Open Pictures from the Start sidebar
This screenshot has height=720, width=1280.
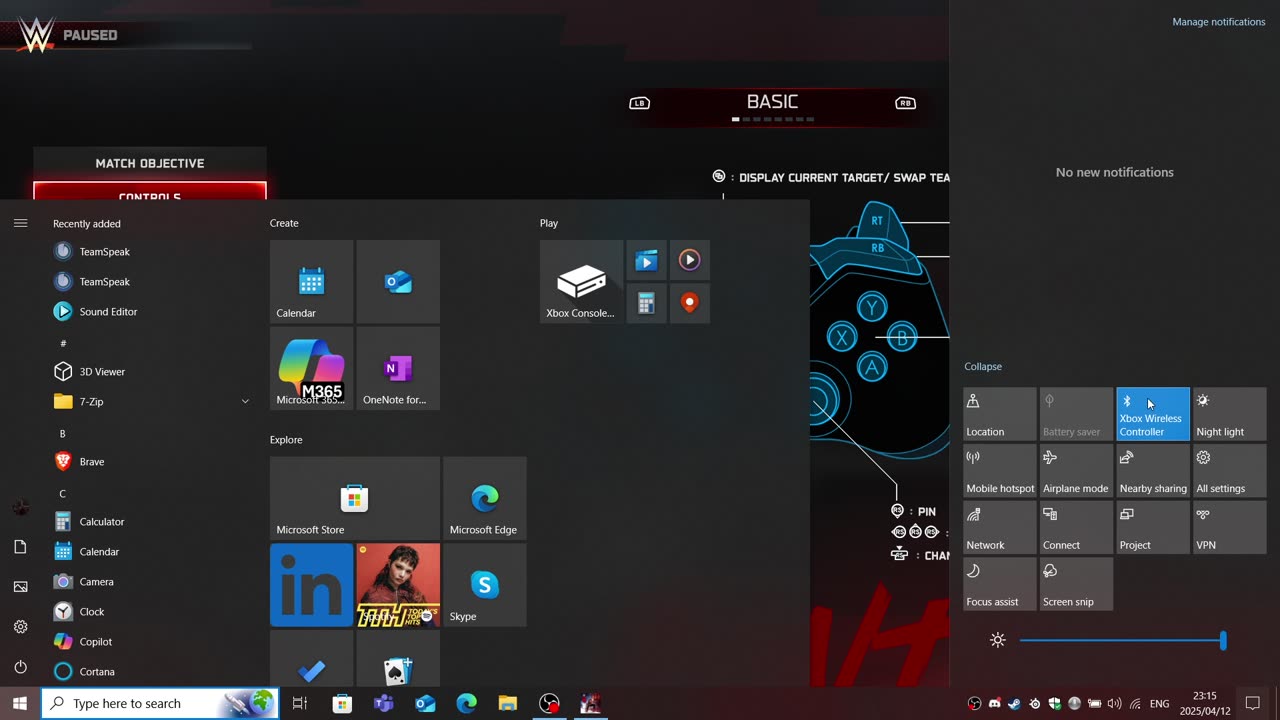click(20, 587)
